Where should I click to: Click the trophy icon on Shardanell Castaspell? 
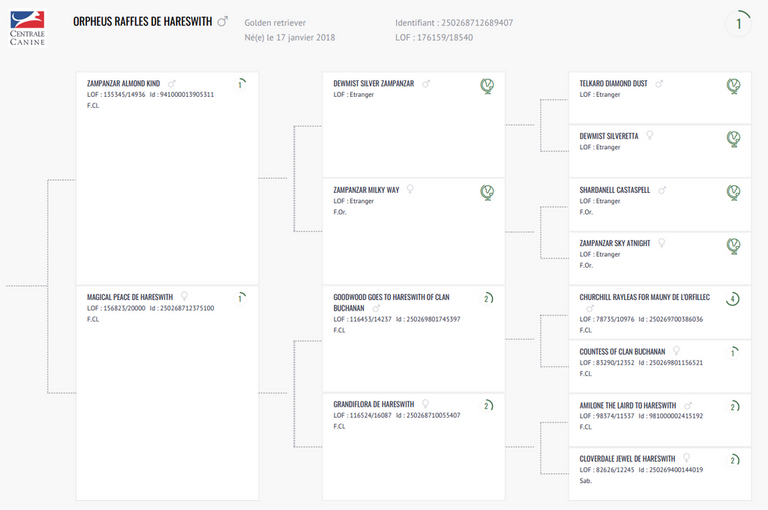point(733,192)
